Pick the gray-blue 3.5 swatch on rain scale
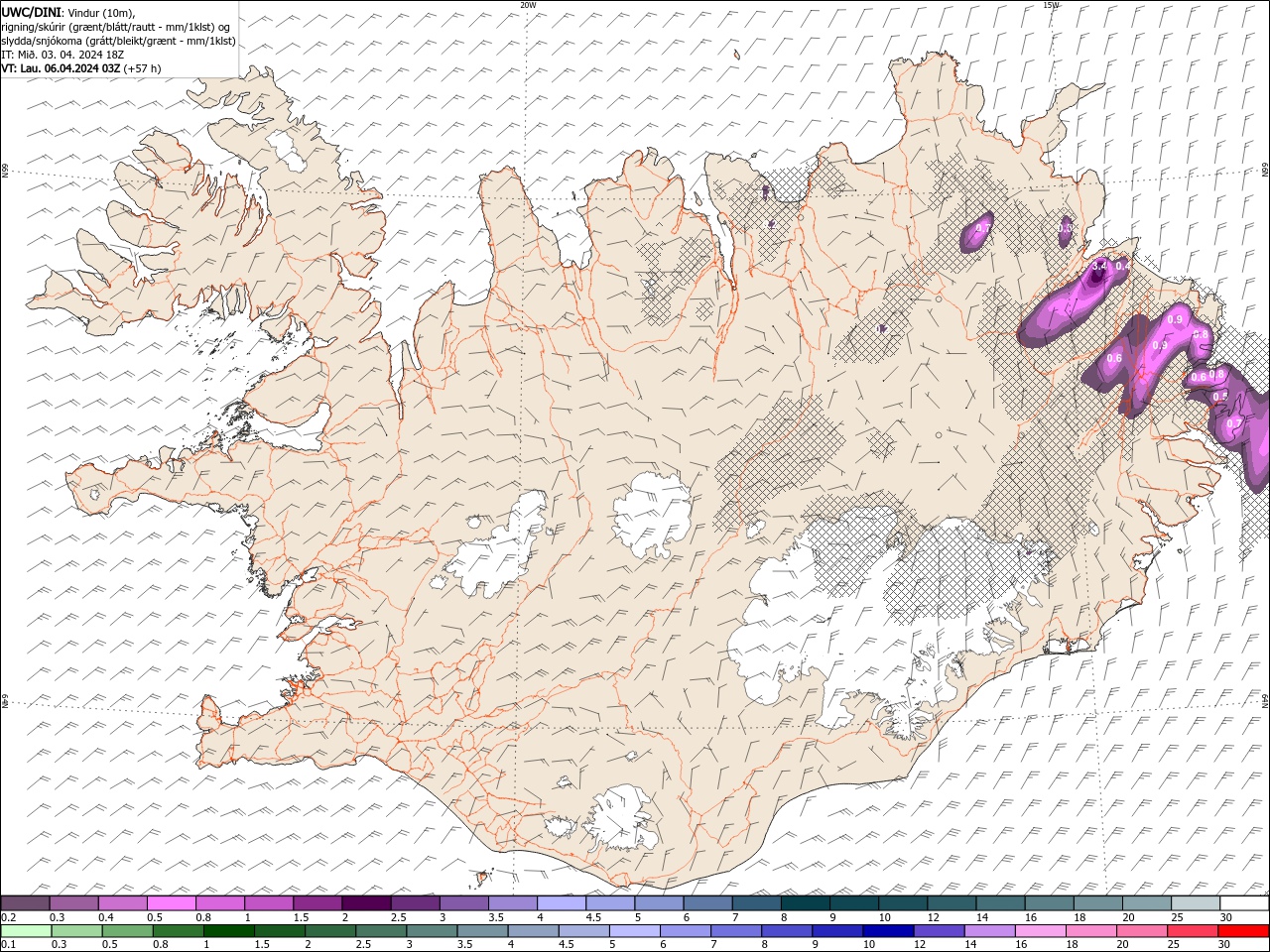Screen dimensions: 1270x952 [482, 931]
